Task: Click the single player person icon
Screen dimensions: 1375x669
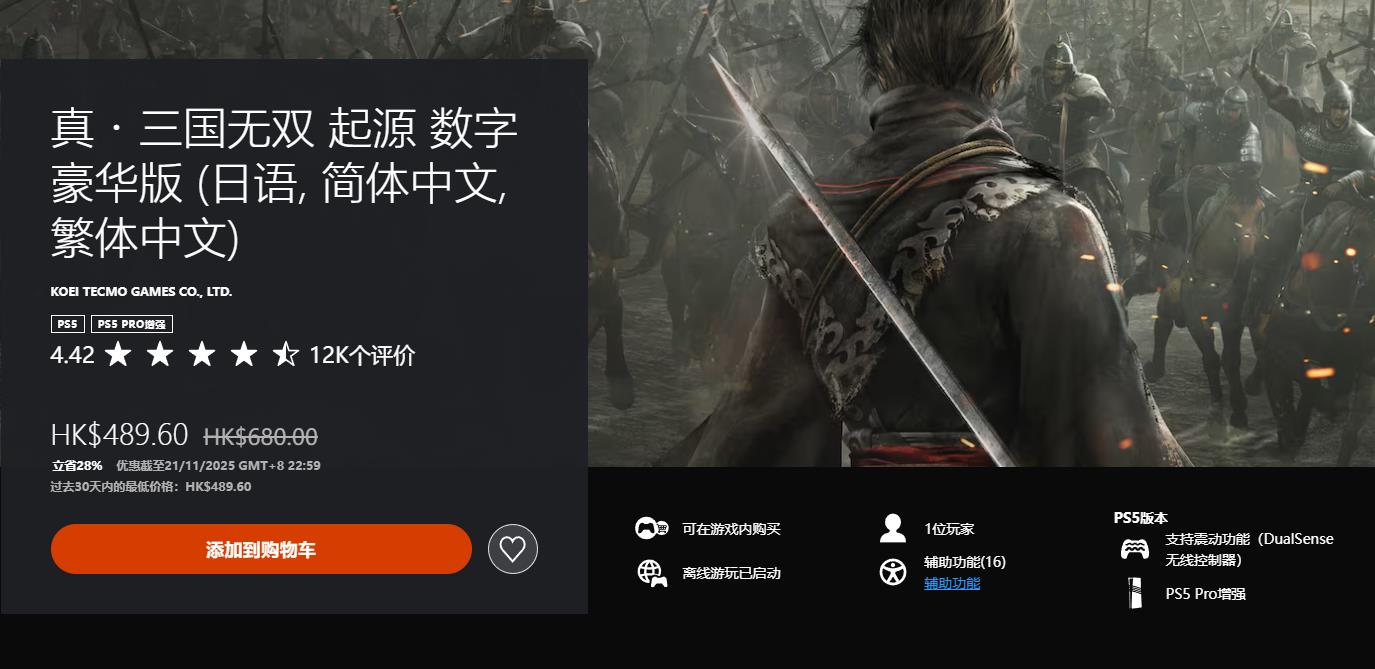Action: coord(892,528)
